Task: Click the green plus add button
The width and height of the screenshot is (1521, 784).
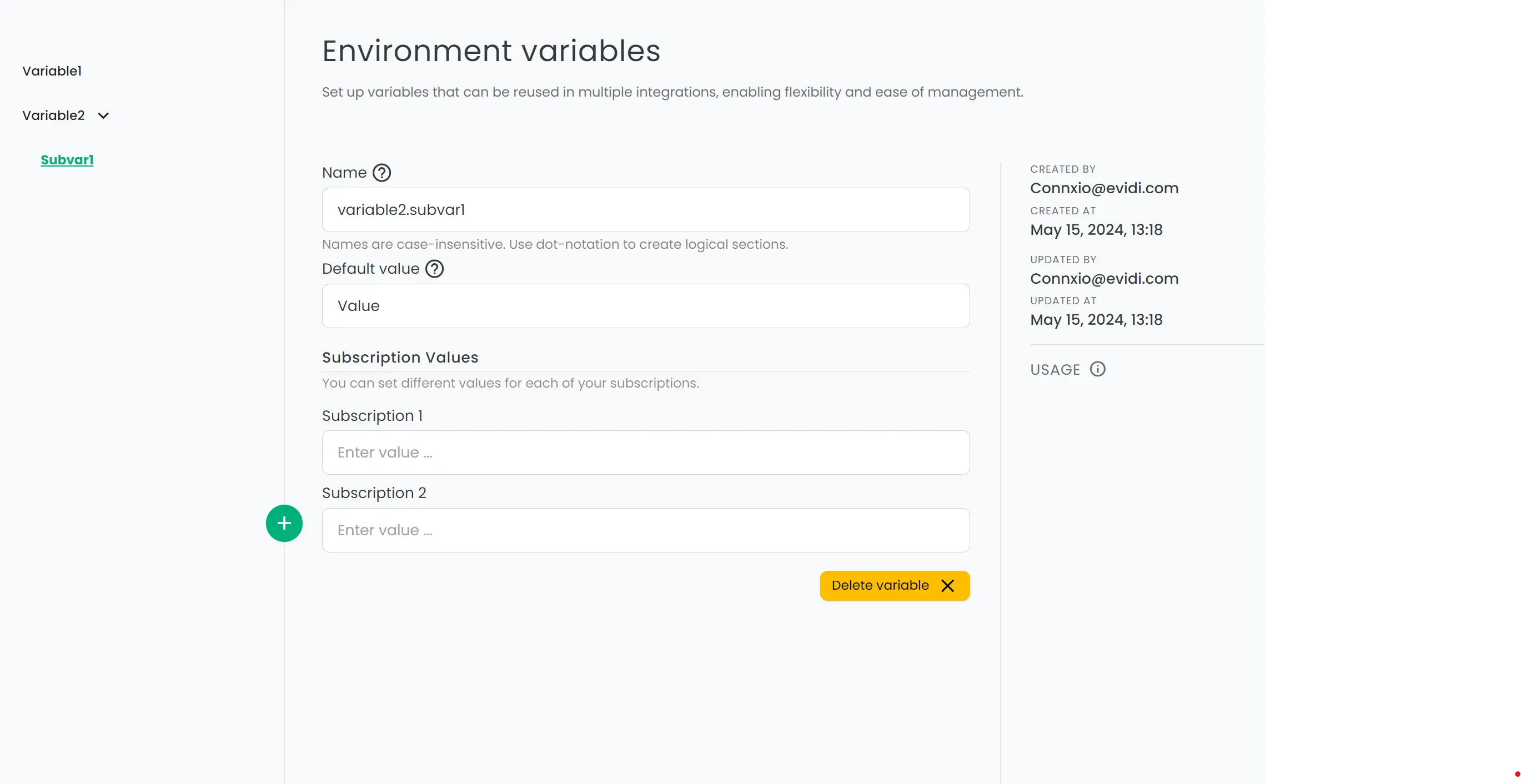Action: pos(284,523)
